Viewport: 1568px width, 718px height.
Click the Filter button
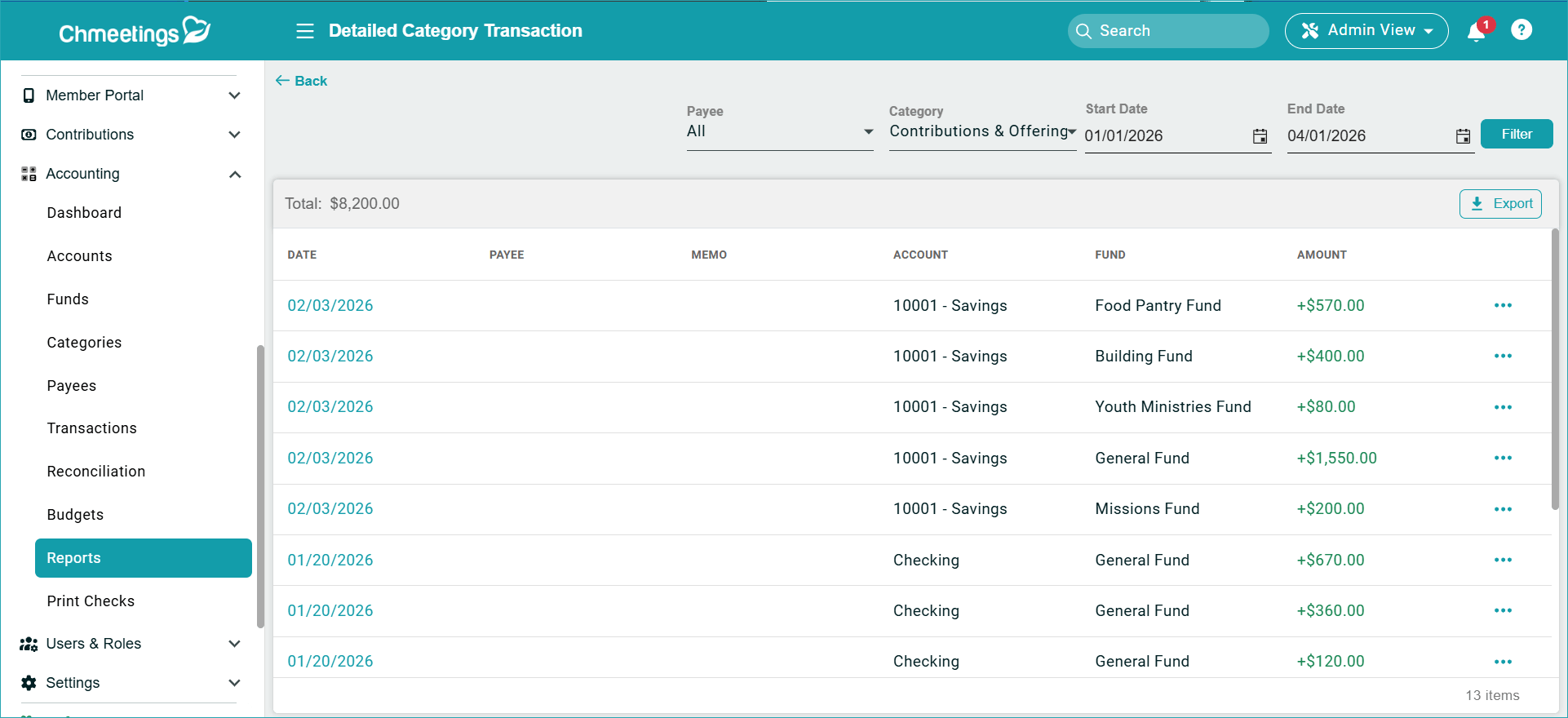1517,134
